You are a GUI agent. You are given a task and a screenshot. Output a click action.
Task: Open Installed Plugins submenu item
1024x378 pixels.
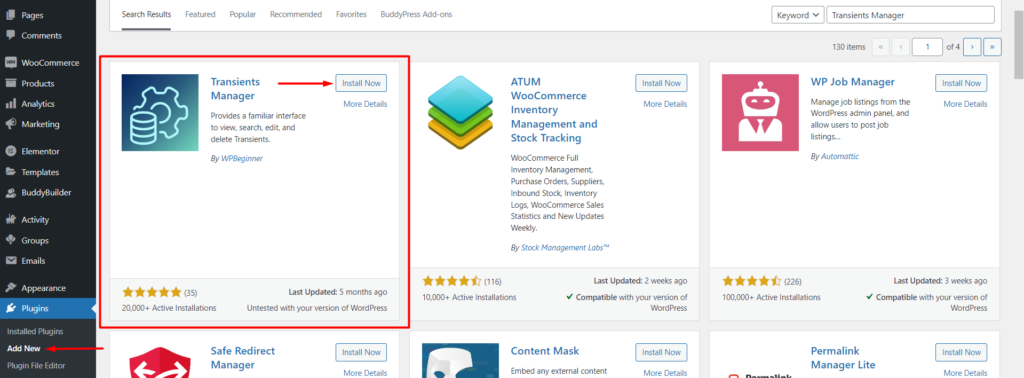pos(35,331)
